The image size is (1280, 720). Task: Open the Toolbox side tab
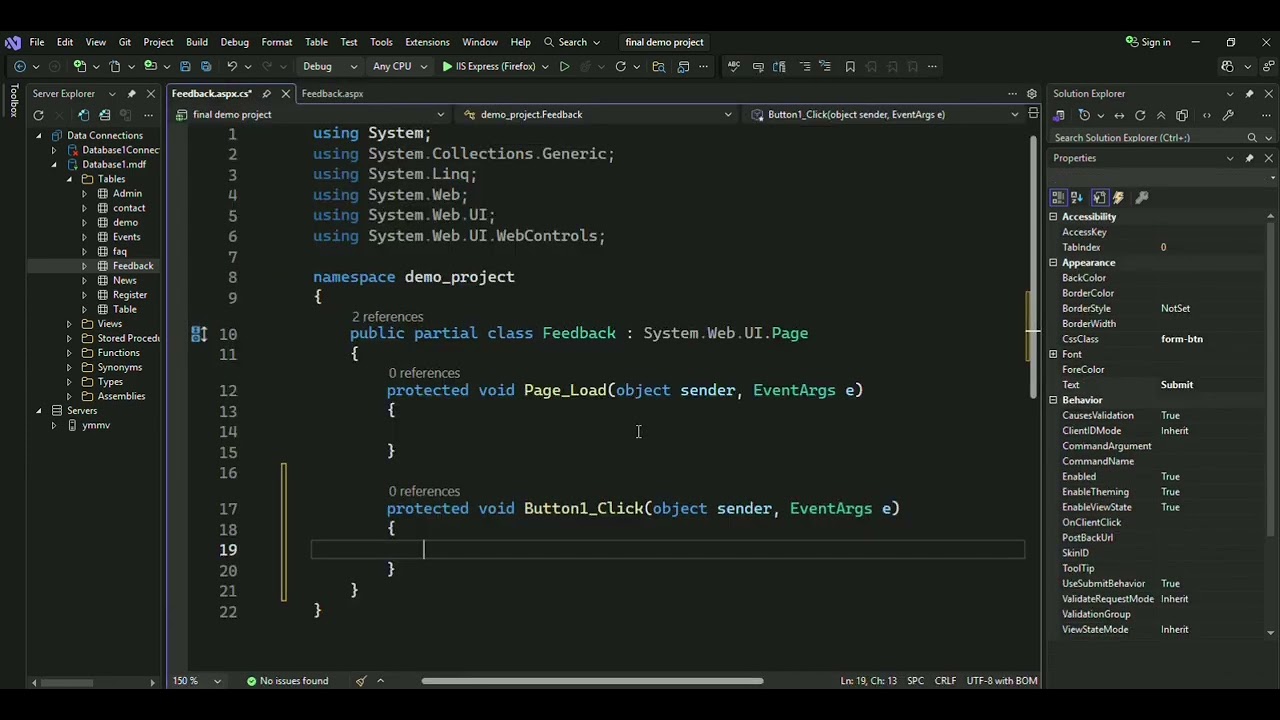tap(14, 101)
